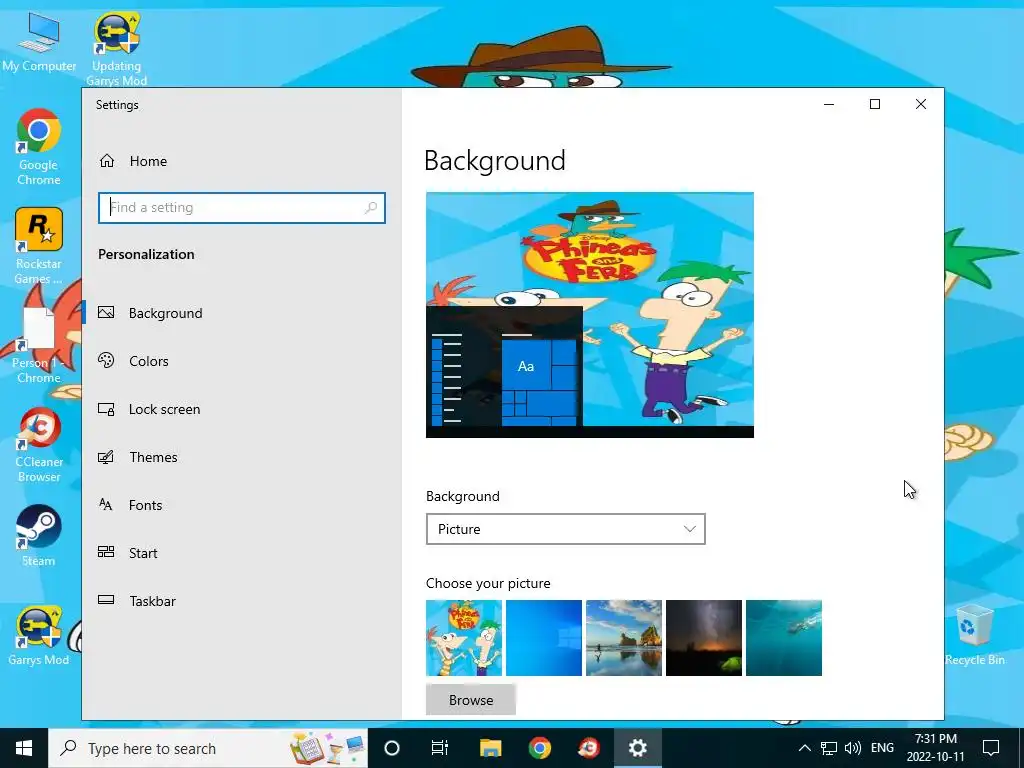Open Start personalization settings
The width and height of the screenshot is (1024, 768).
pos(242,553)
